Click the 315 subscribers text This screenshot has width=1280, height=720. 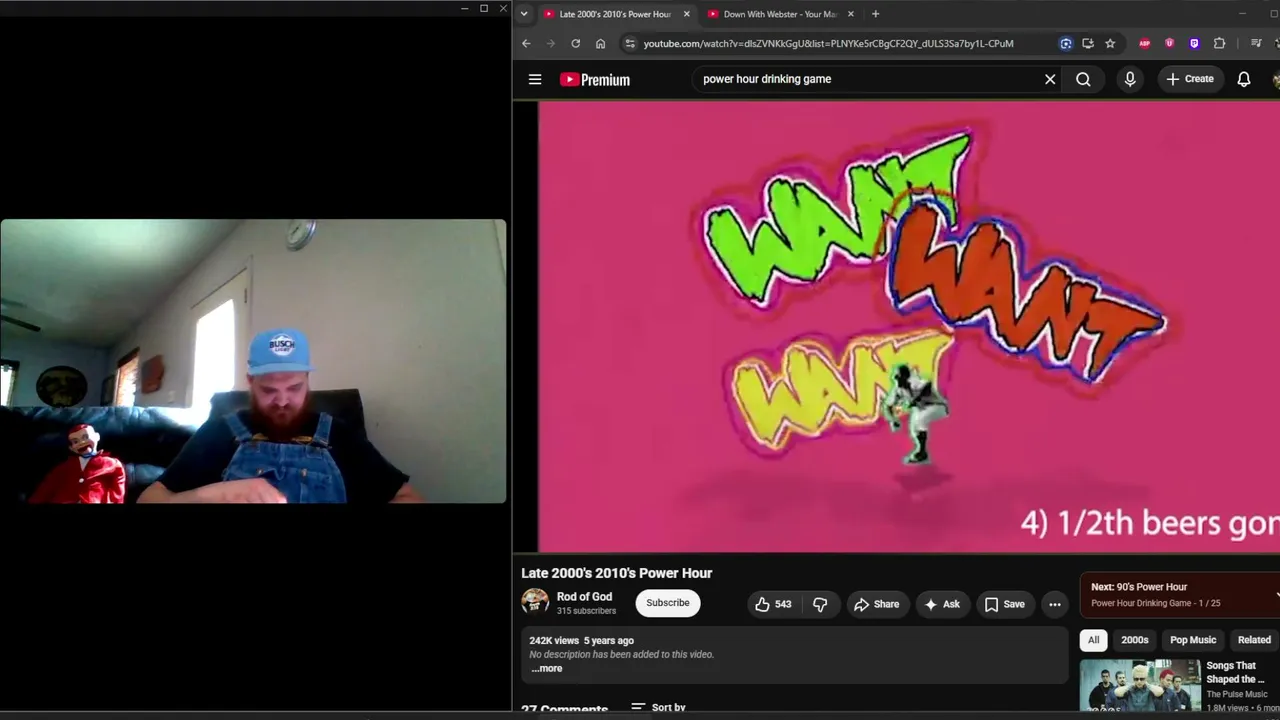click(586, 611)
